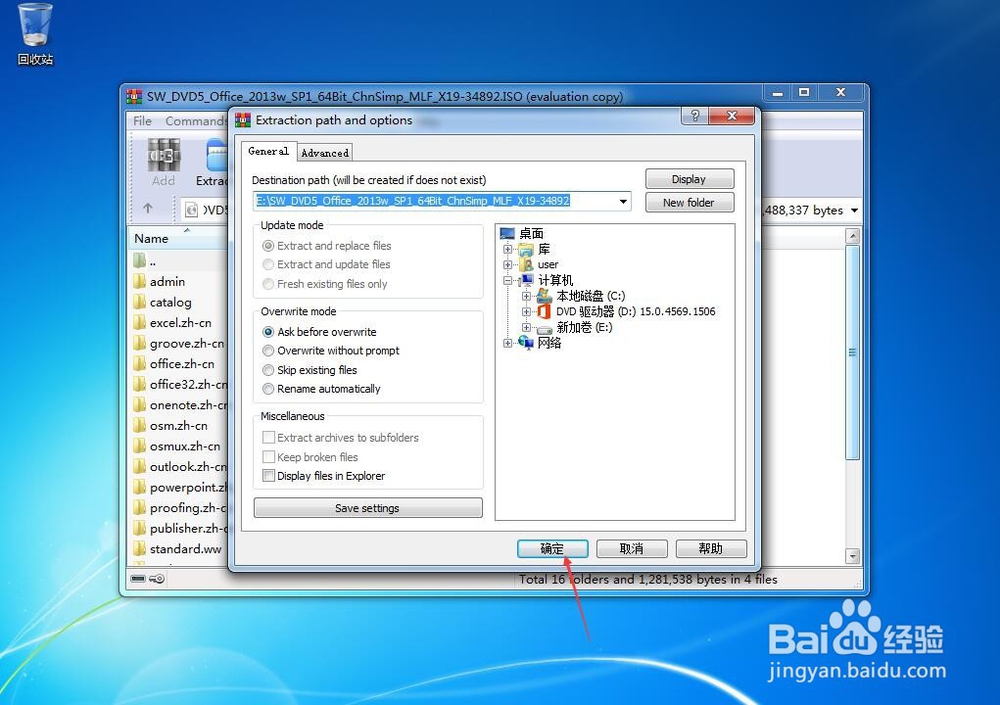Select the admin folder icon
1000x705 pixels.
pyautogui.click(x=140, y=281)
